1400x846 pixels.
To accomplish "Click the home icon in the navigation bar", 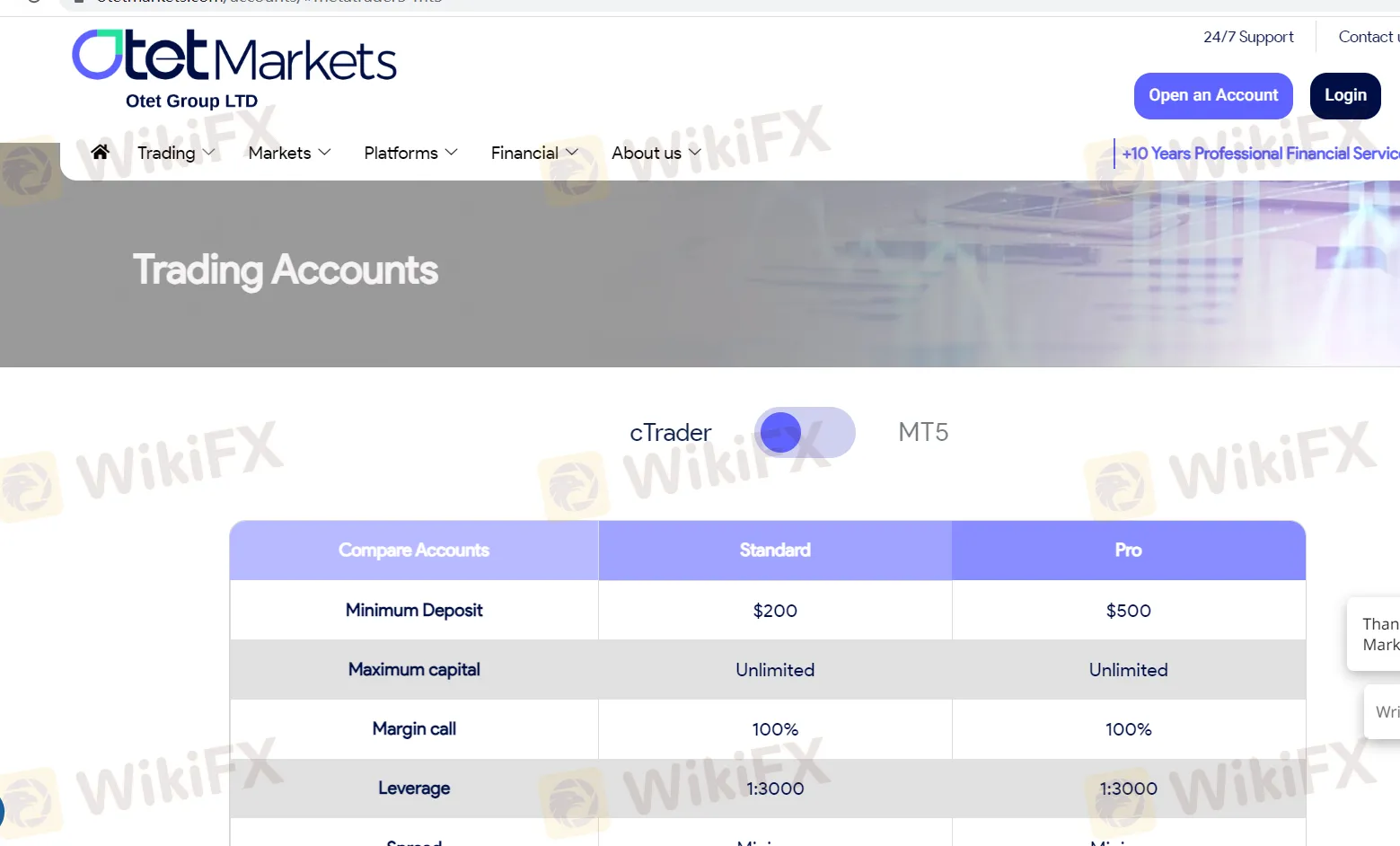I will [100, 152].
